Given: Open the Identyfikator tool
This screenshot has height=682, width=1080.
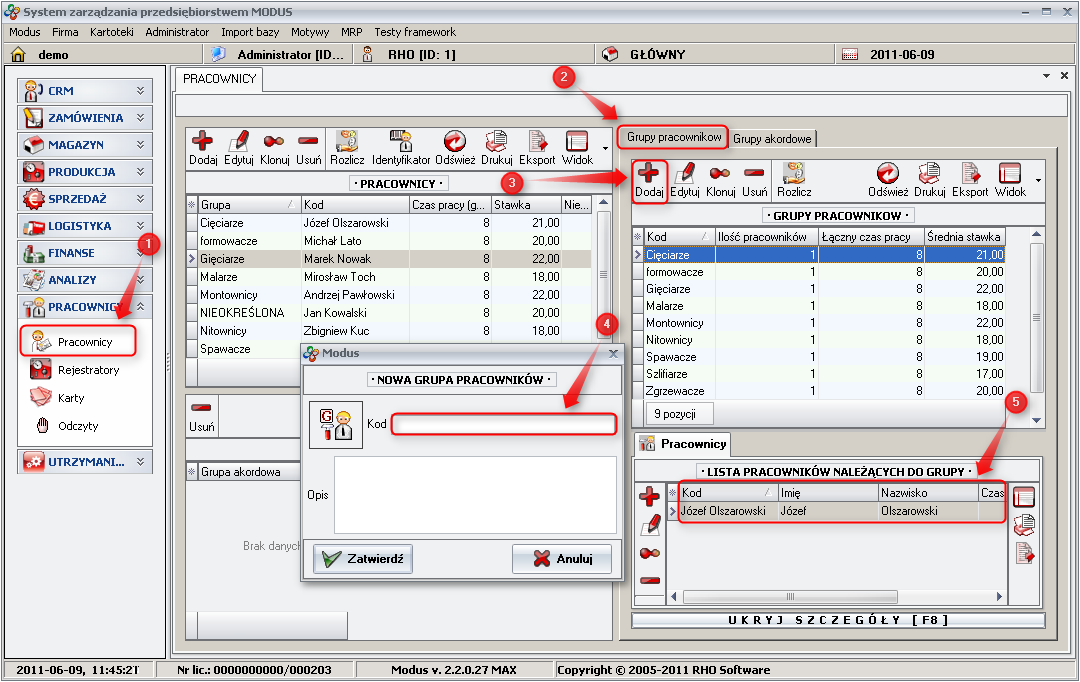Looking at the screenshot, I should coord(401,148).
